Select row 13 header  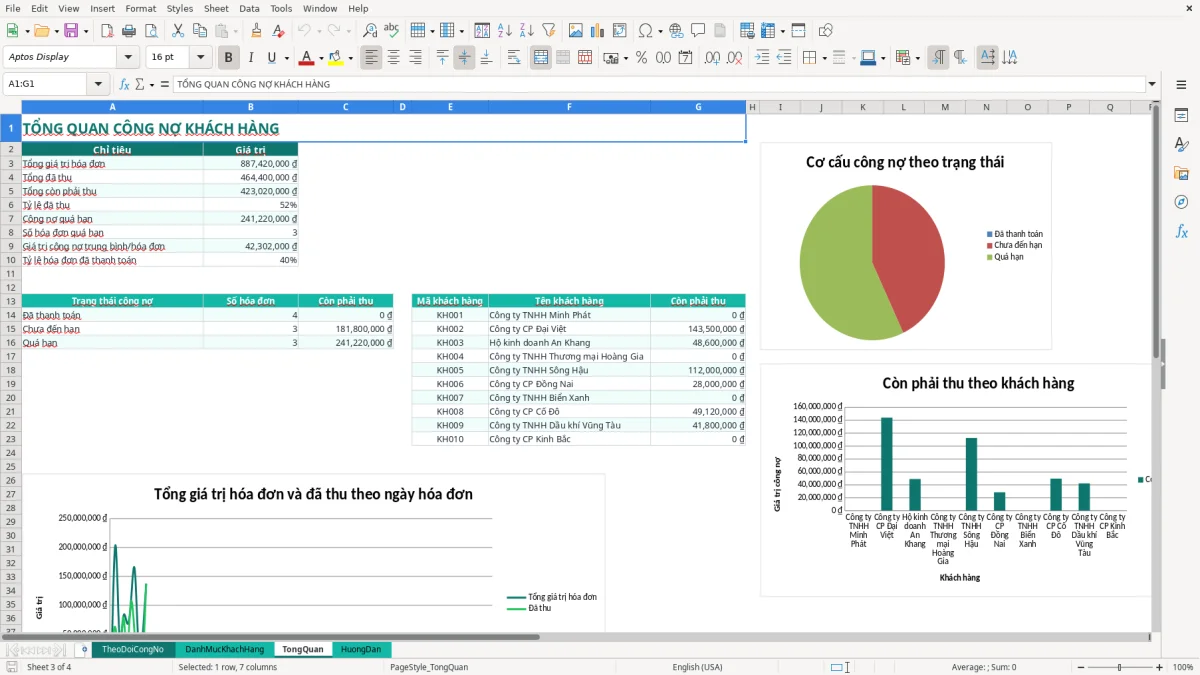click(10, 301)
